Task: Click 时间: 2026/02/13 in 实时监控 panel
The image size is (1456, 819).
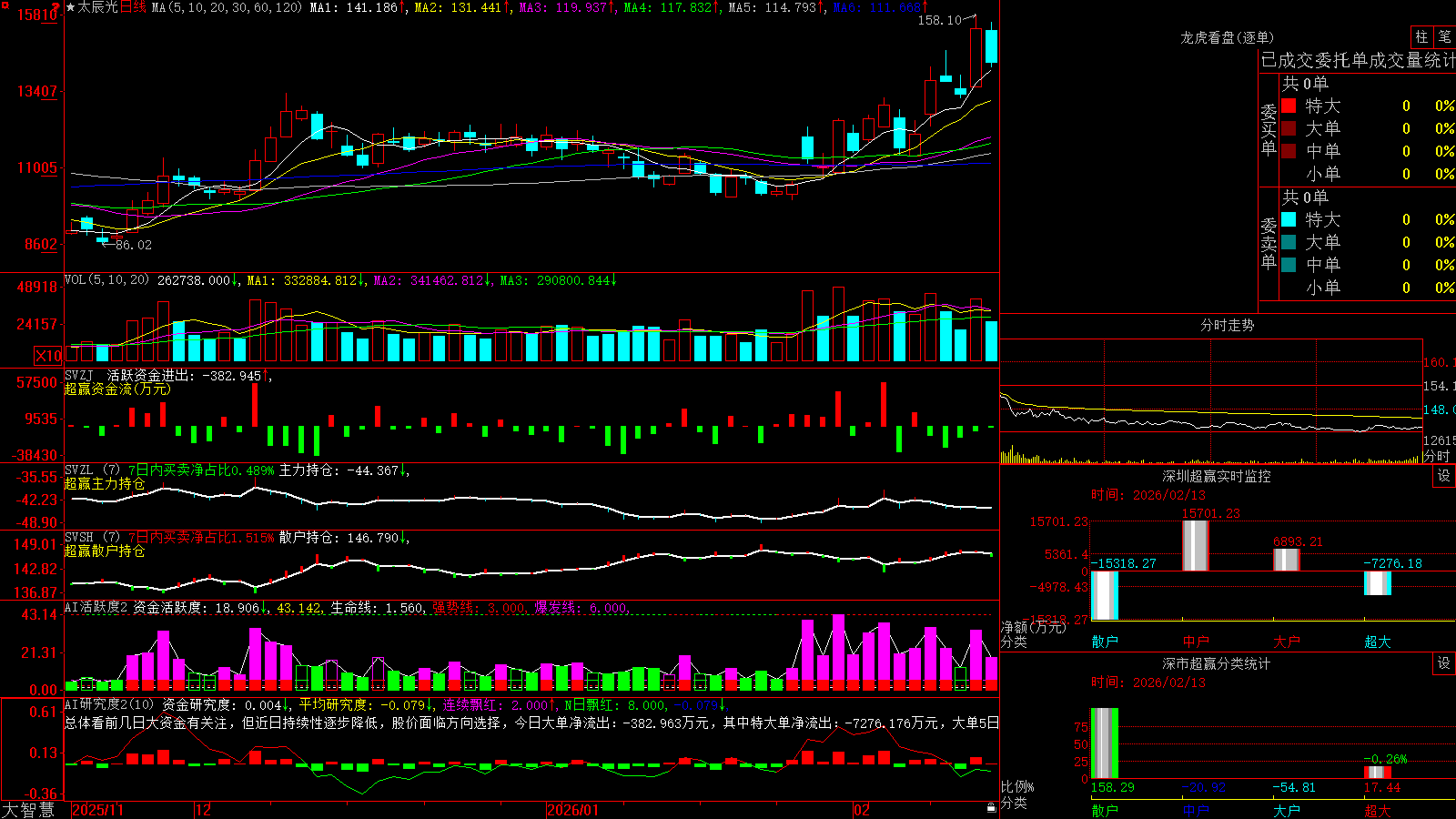Action: click(1148, 495)
